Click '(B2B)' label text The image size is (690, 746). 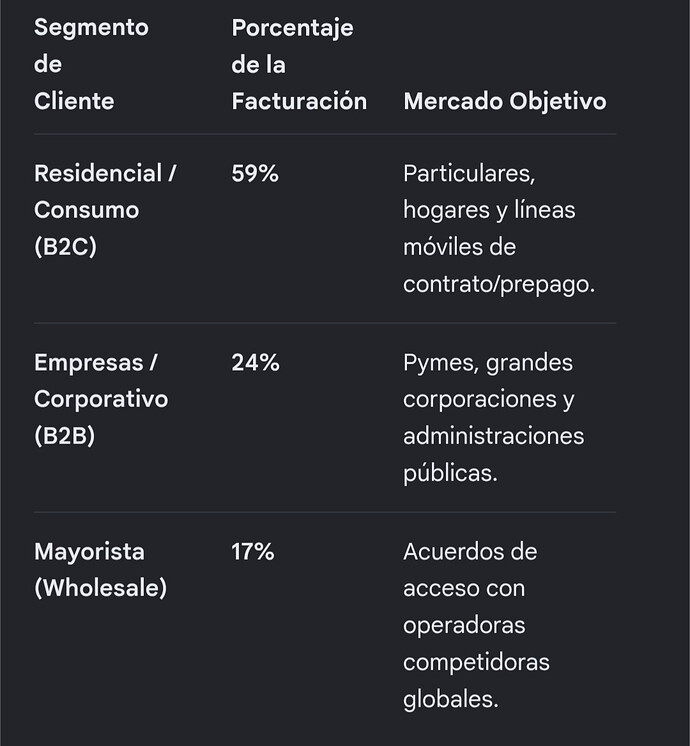[64, 435]
